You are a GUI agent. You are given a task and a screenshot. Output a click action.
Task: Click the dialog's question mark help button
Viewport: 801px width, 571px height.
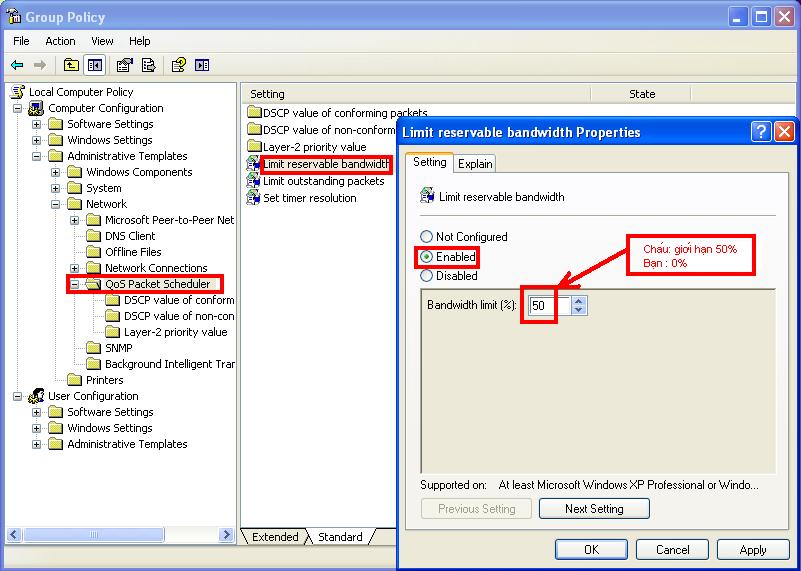[x=761, y=132]
